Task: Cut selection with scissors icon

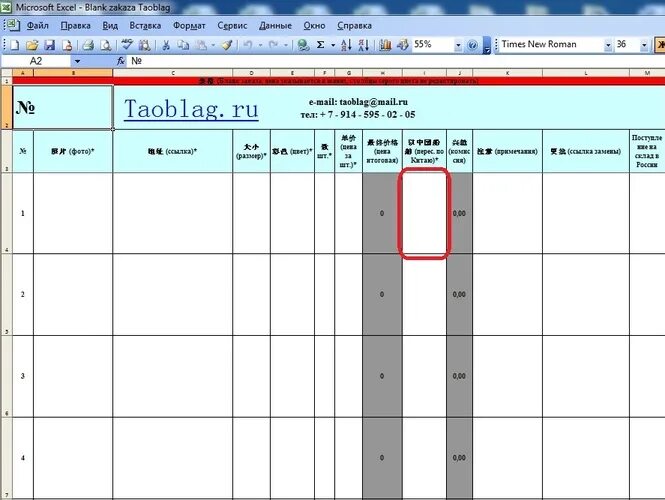Action: (x=166, y=45)
